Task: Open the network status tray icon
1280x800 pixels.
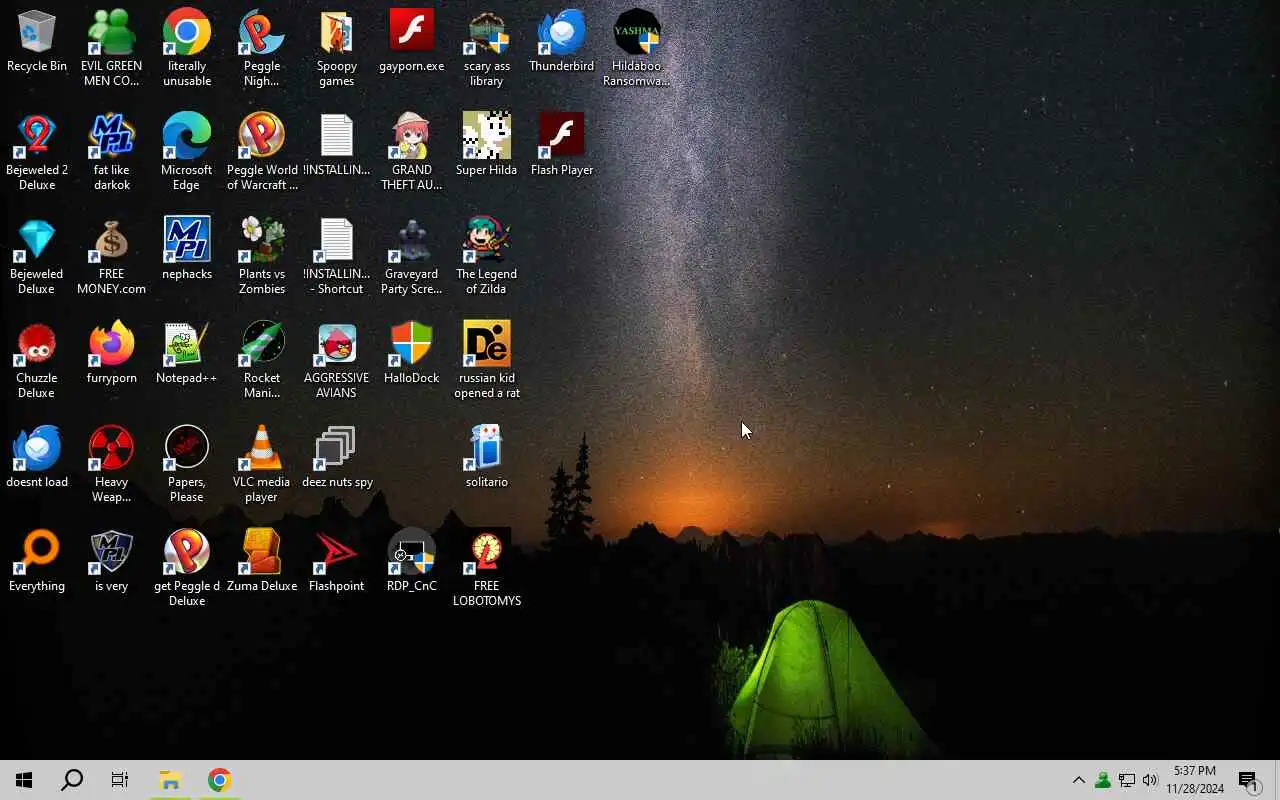Action: (1127, 780)
